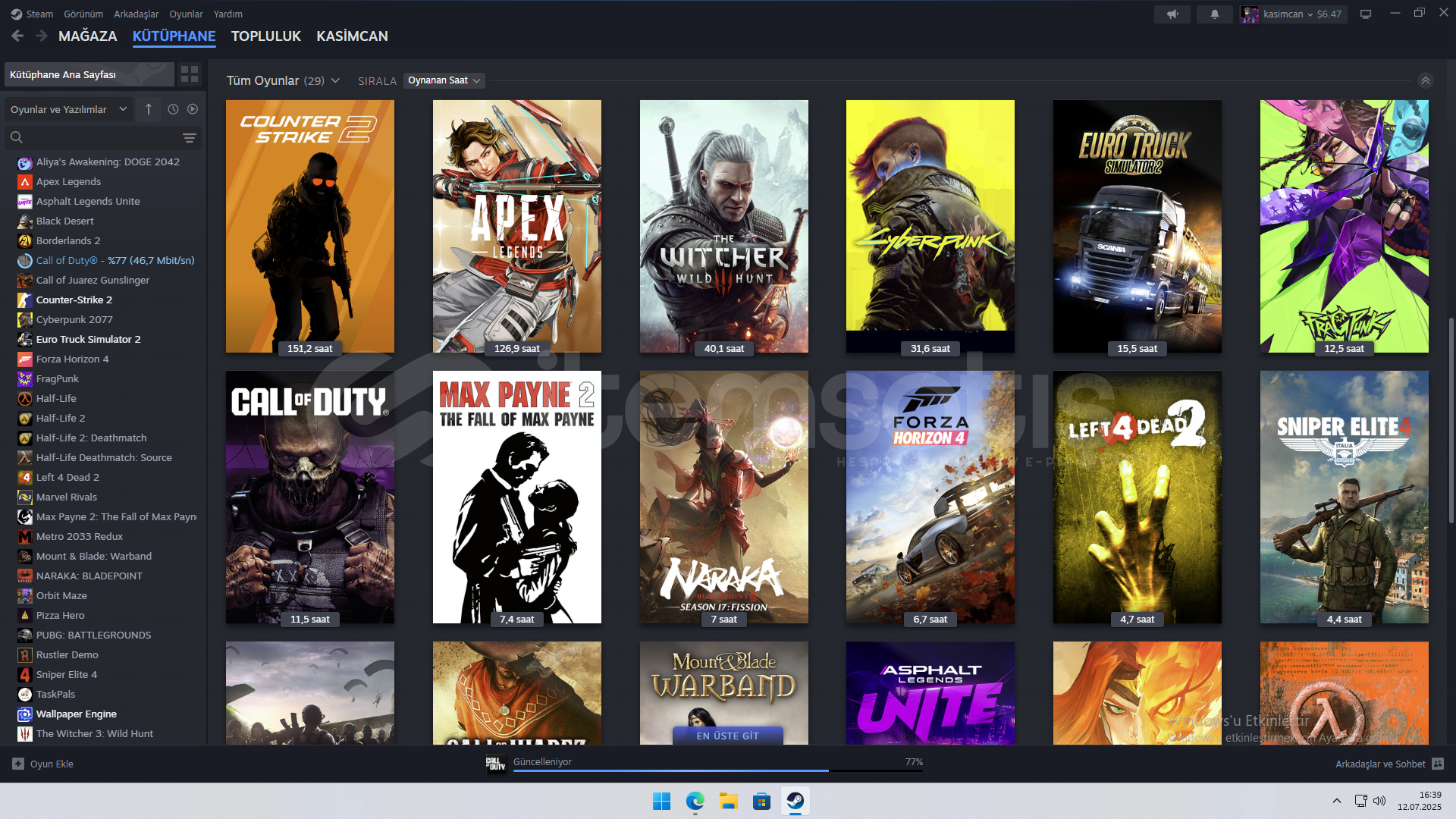
Task: Open the Arkadaşlar menu
Action: (x=136, y=14)
